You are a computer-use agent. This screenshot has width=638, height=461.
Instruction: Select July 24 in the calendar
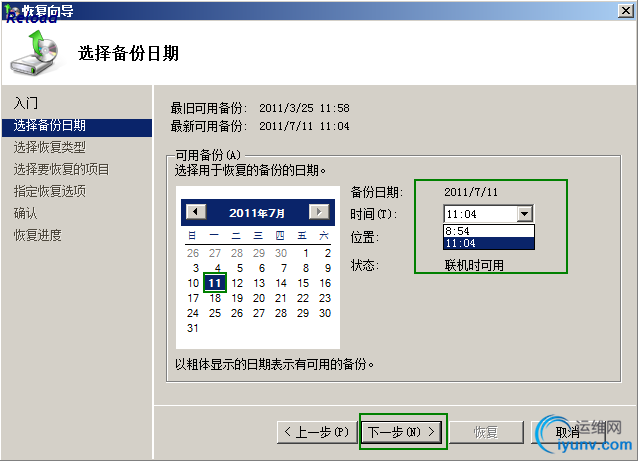193,313
